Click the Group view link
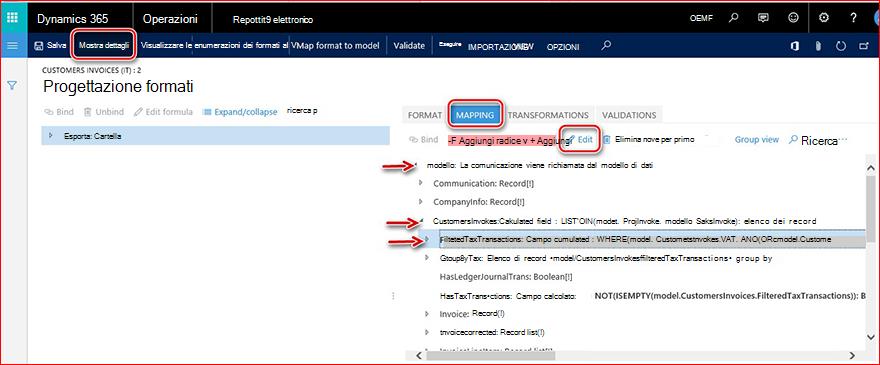Image resolution: width=880 pixels, height=365 pixels. pos(757,139)
